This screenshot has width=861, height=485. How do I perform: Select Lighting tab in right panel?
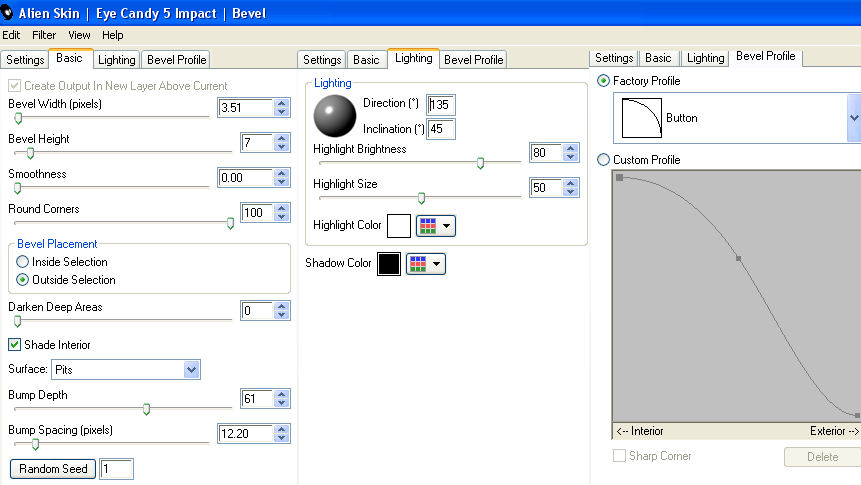(705, 58)
